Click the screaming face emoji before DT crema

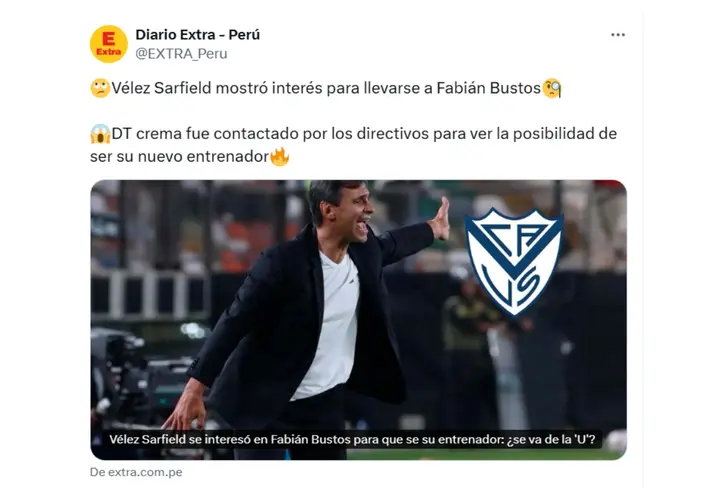pyautogui.click(x=100, y=134)
